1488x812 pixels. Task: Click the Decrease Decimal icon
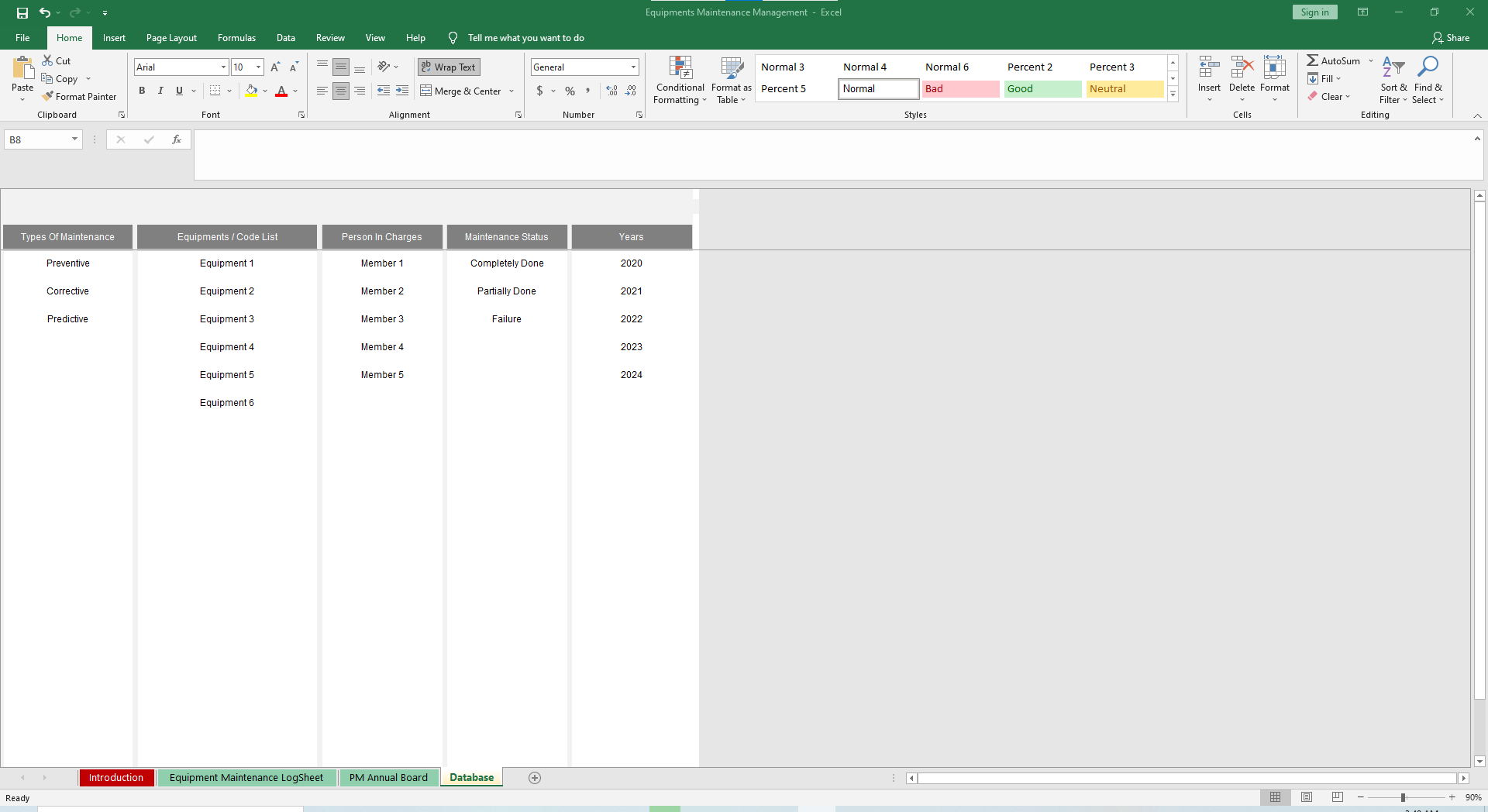point(631,91)
